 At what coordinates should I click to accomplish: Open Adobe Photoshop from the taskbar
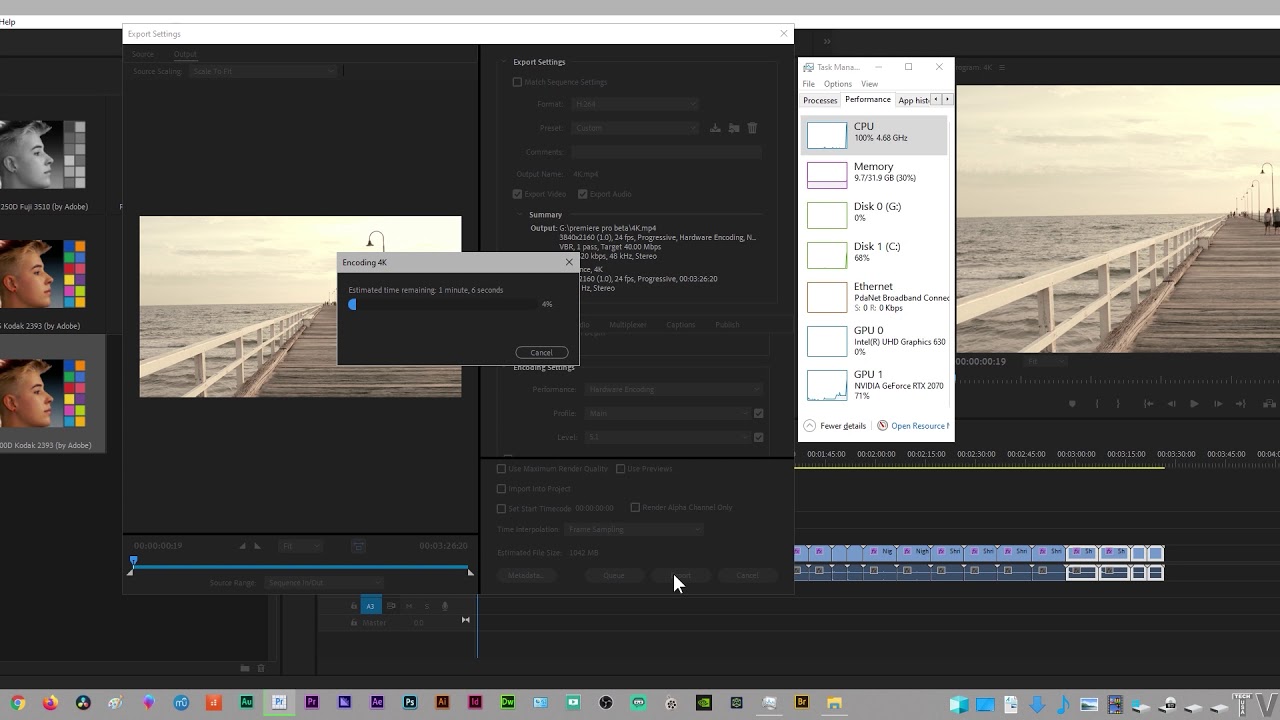coord(410,703)
